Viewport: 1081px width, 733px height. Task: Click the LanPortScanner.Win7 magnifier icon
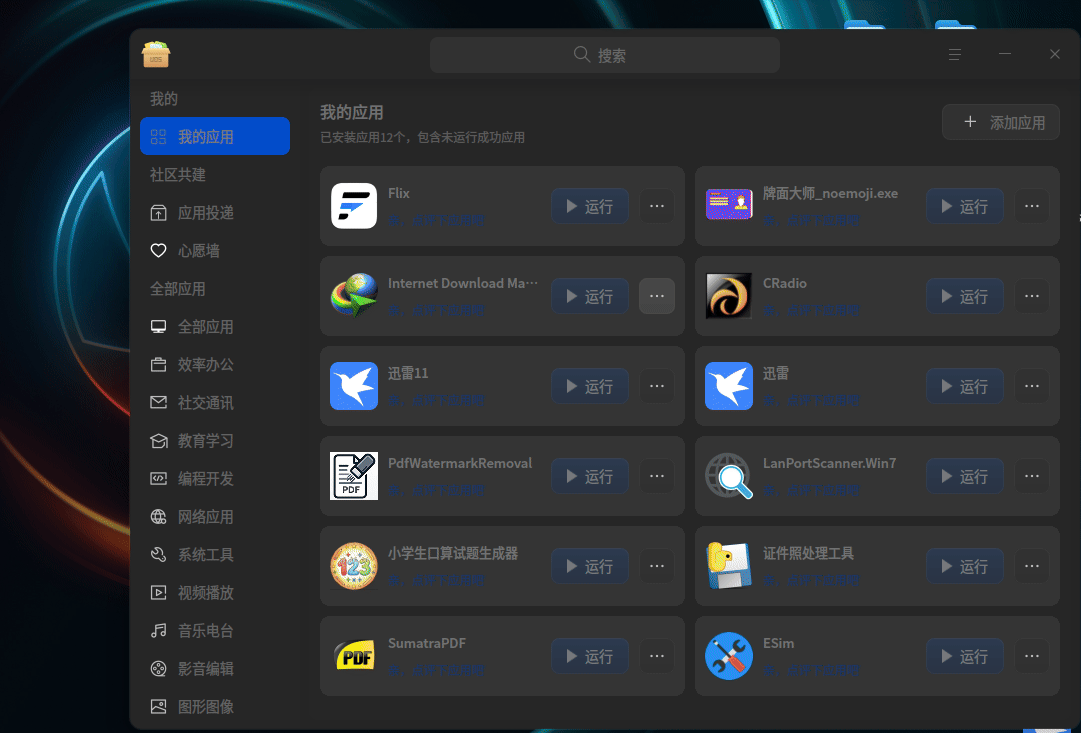[x=729, y=476]
